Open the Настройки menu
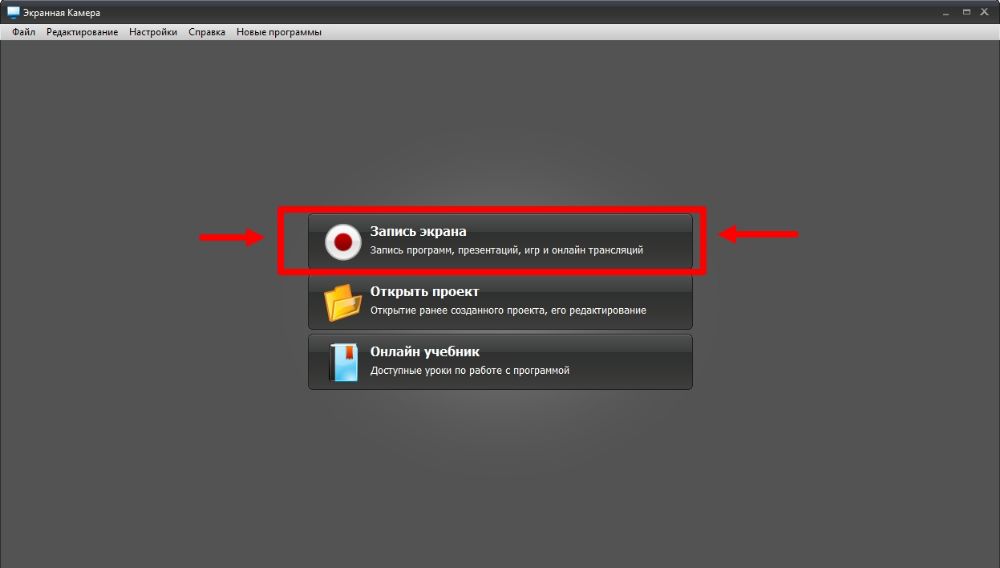This screenshot has width=1000, height=568. 153,32
